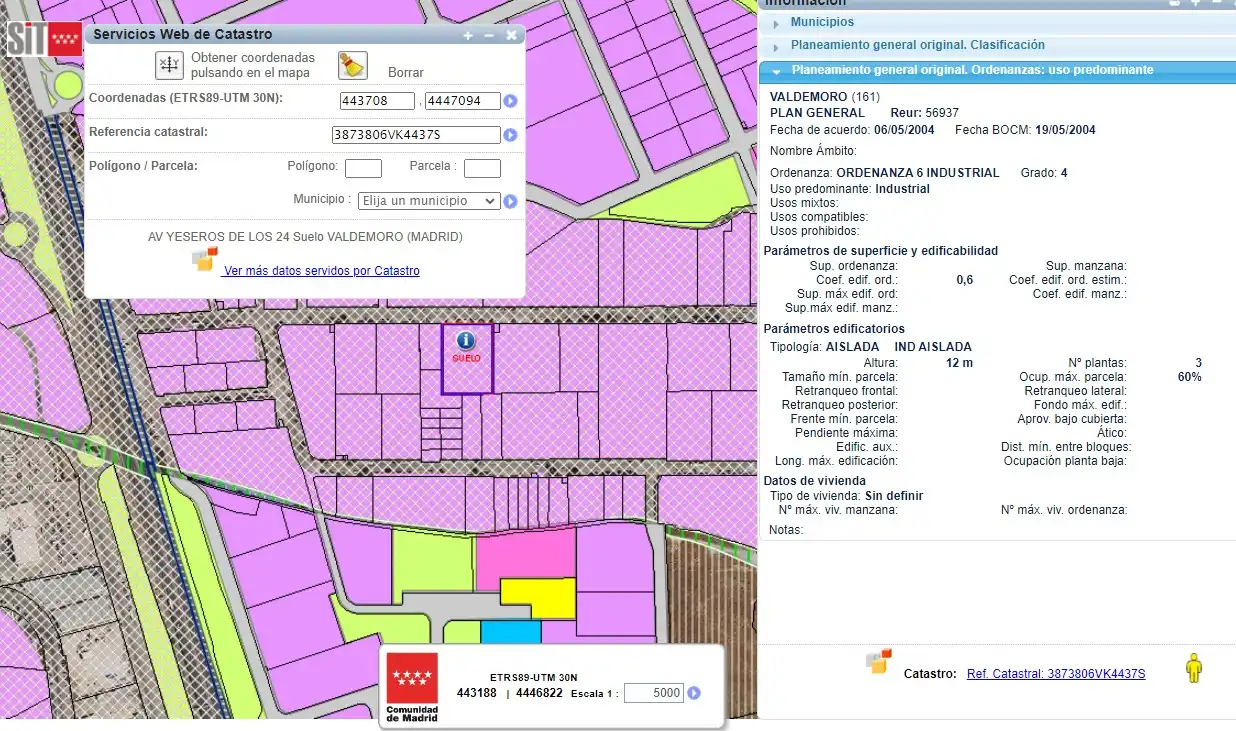Image resolution: width=1236 pixels, height=731 pixels.
Task: Submit the Referencia catastral search arrow
Action: pyautogui.click(x=510, y=135)
